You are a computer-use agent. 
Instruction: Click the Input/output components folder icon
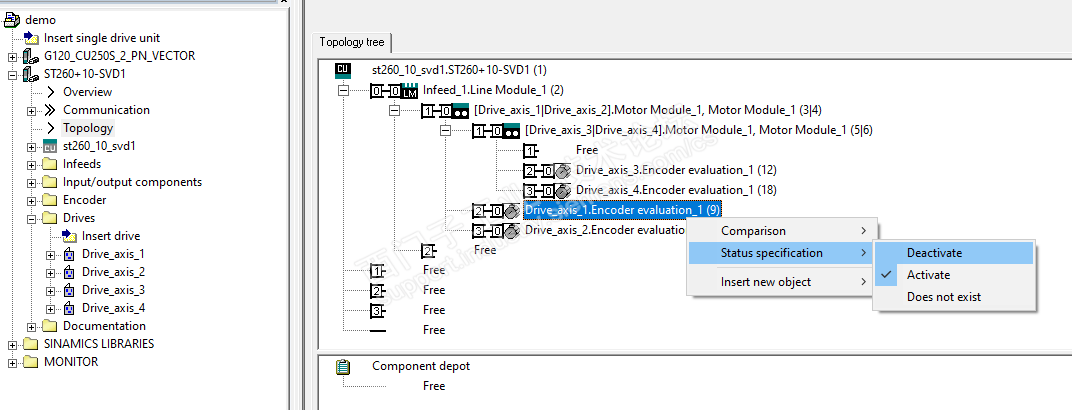(x=50, y=182)
